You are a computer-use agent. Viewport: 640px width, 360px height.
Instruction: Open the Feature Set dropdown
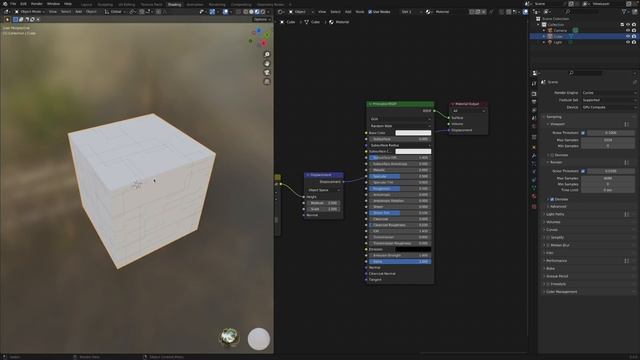point(609,100)
